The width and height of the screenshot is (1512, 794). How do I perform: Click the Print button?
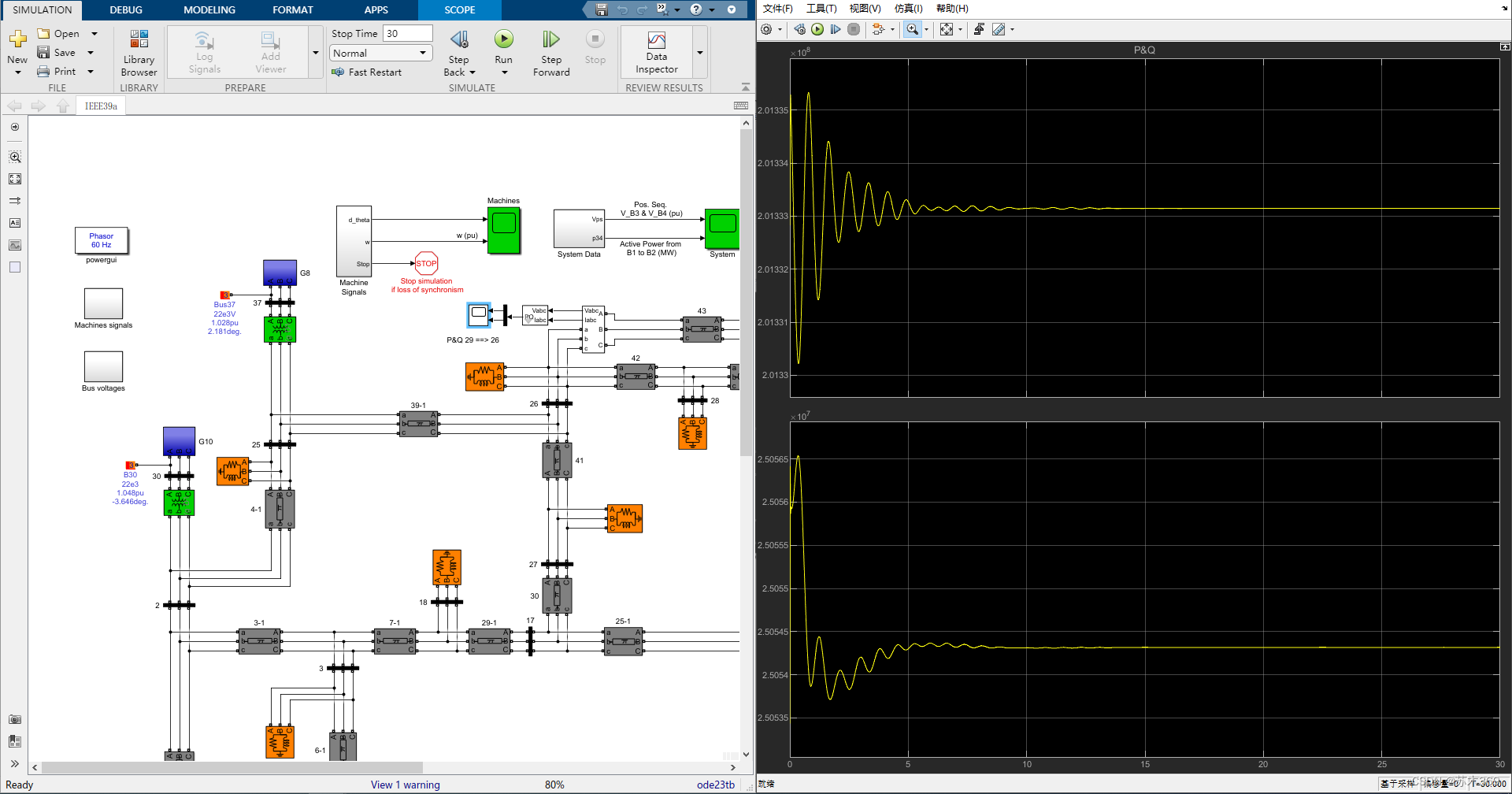[x=57, y=72]
